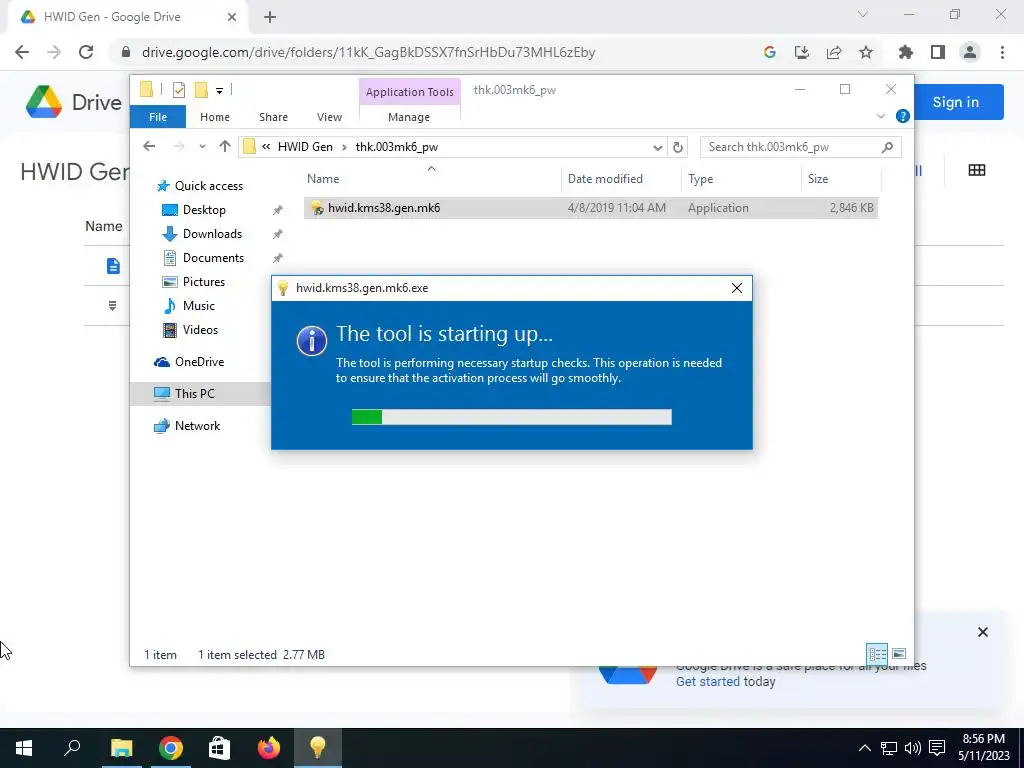The width and height of the screenshot is (1024, 768).
Task: Open Windows Start menu
Action: [x=24, y=748]
